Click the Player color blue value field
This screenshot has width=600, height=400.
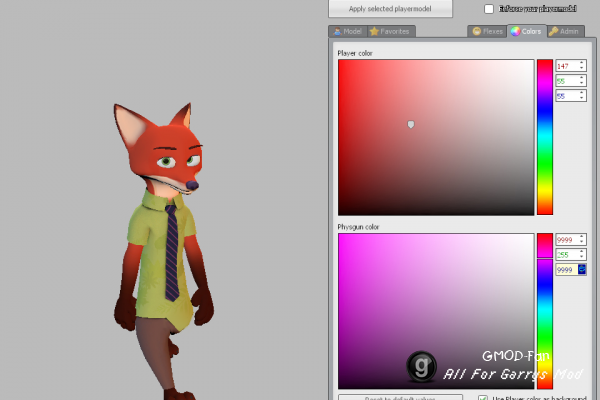click(567, 96)
